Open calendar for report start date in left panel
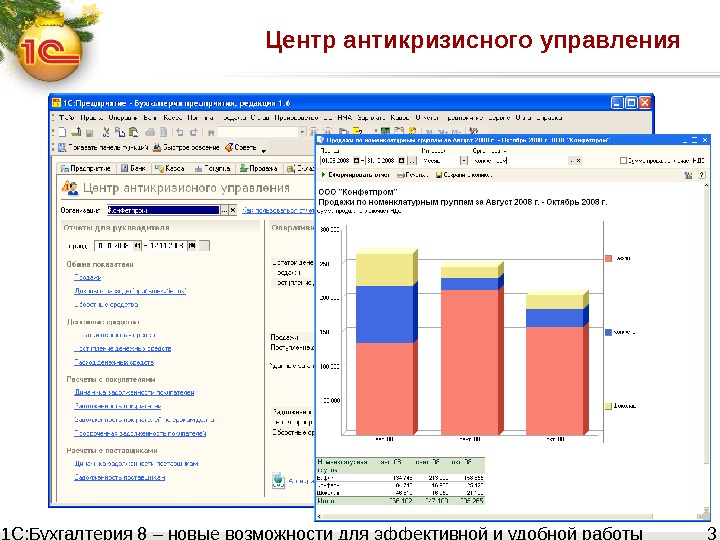Viewport: 720px width, 540px height. (x=137, y=246)
